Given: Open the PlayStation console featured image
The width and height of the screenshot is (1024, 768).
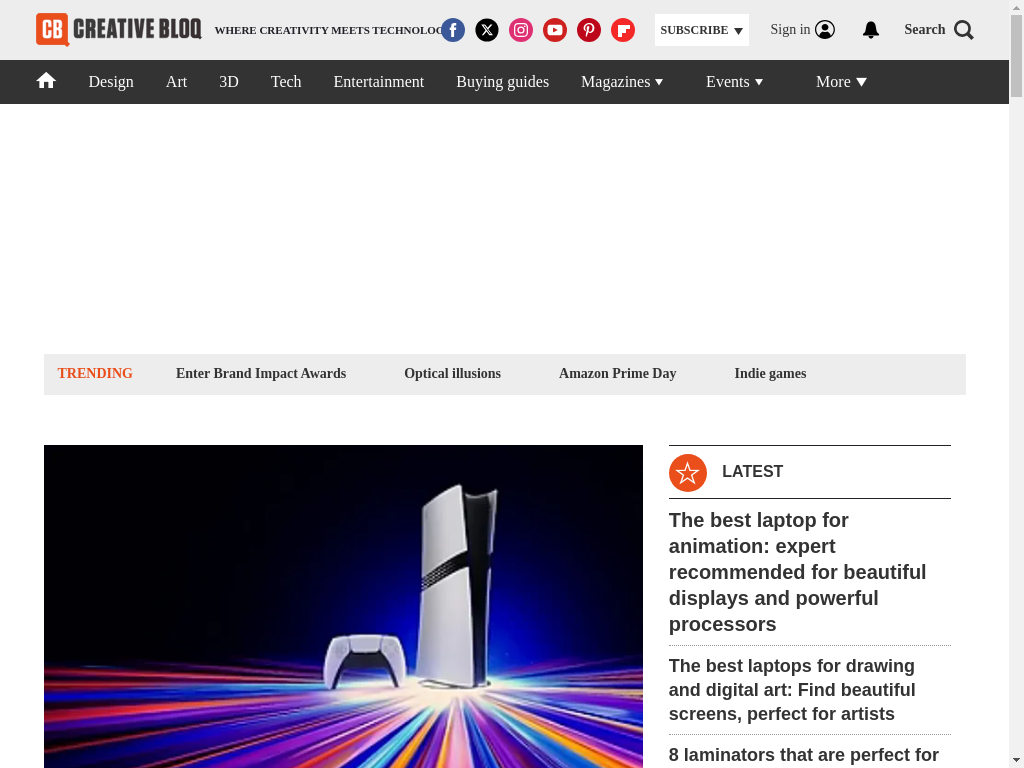Looking at the screenshot, I should click(344, 607).
